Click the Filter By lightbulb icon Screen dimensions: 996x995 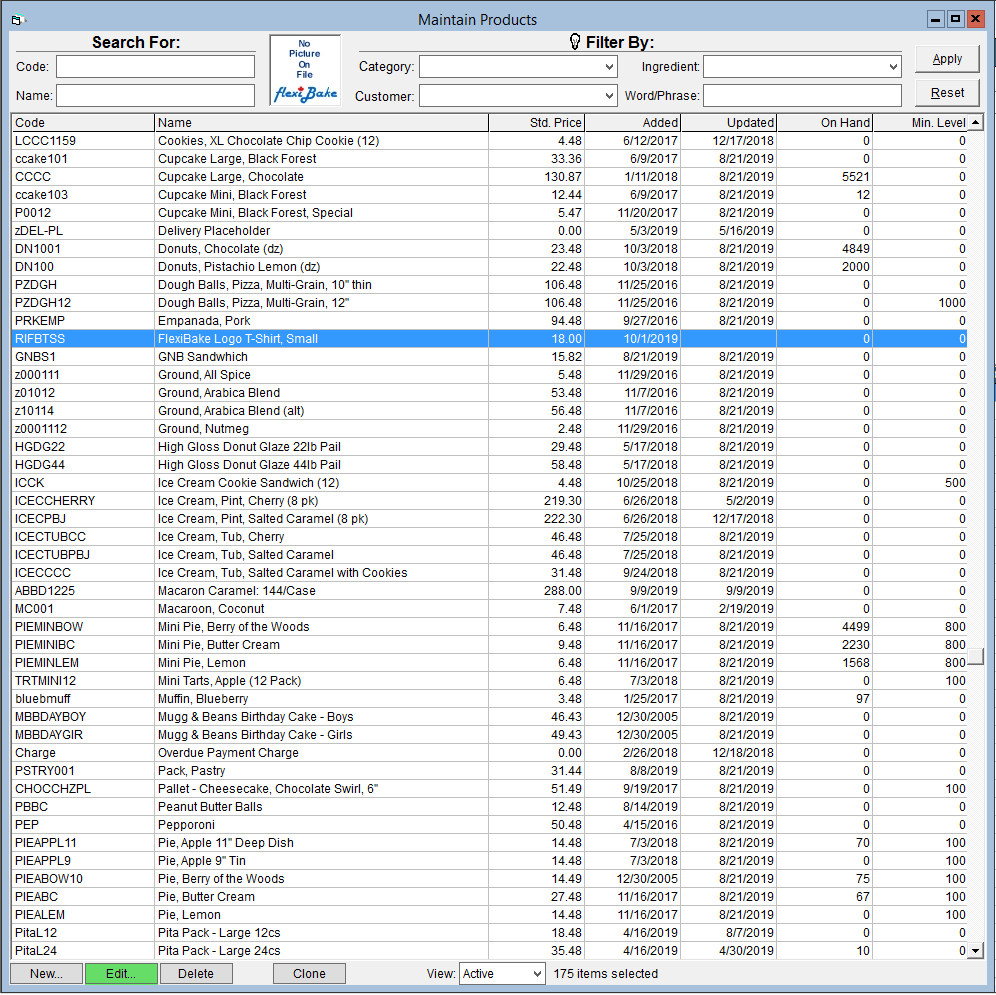click(x=575, y=43)
